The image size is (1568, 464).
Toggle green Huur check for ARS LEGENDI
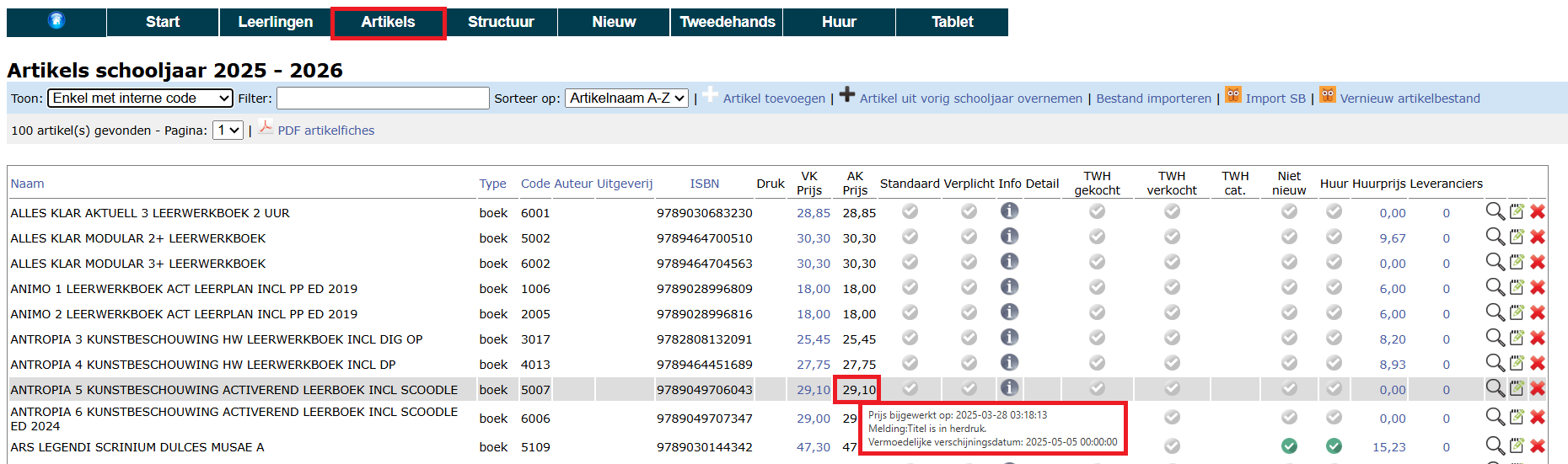(1334, 446)
